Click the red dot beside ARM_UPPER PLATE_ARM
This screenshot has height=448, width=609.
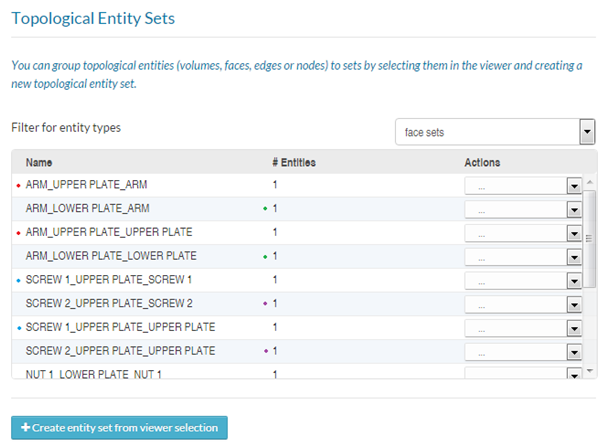point(18,186)
